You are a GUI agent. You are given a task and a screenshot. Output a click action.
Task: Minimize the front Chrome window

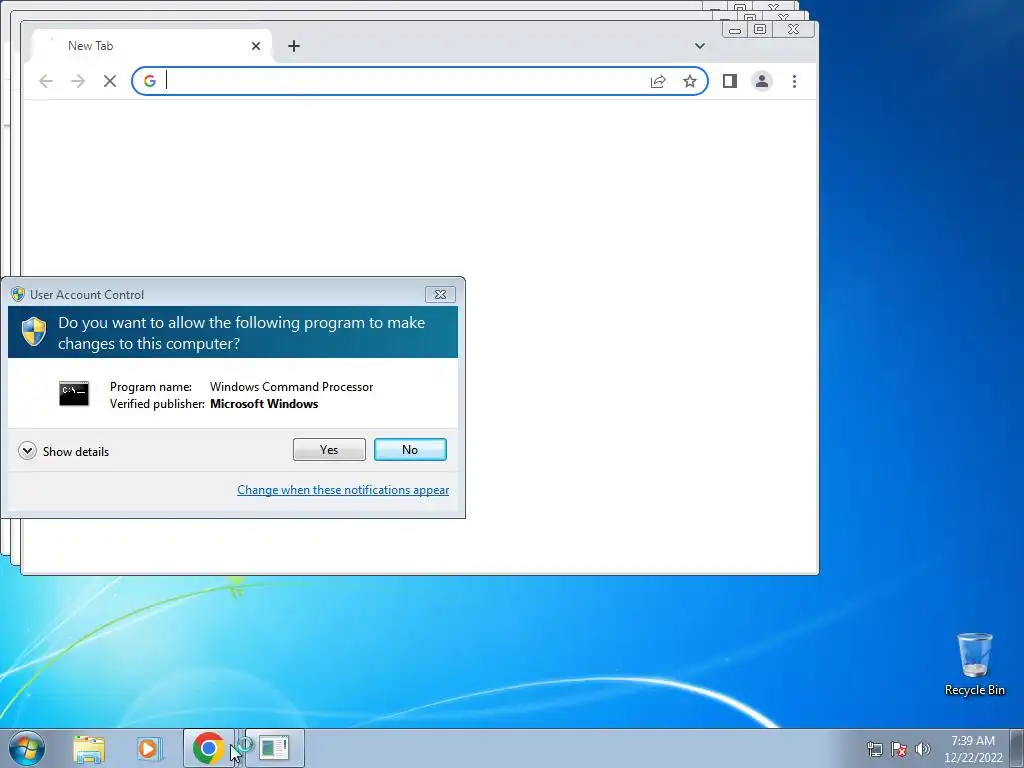coord(735,29)
